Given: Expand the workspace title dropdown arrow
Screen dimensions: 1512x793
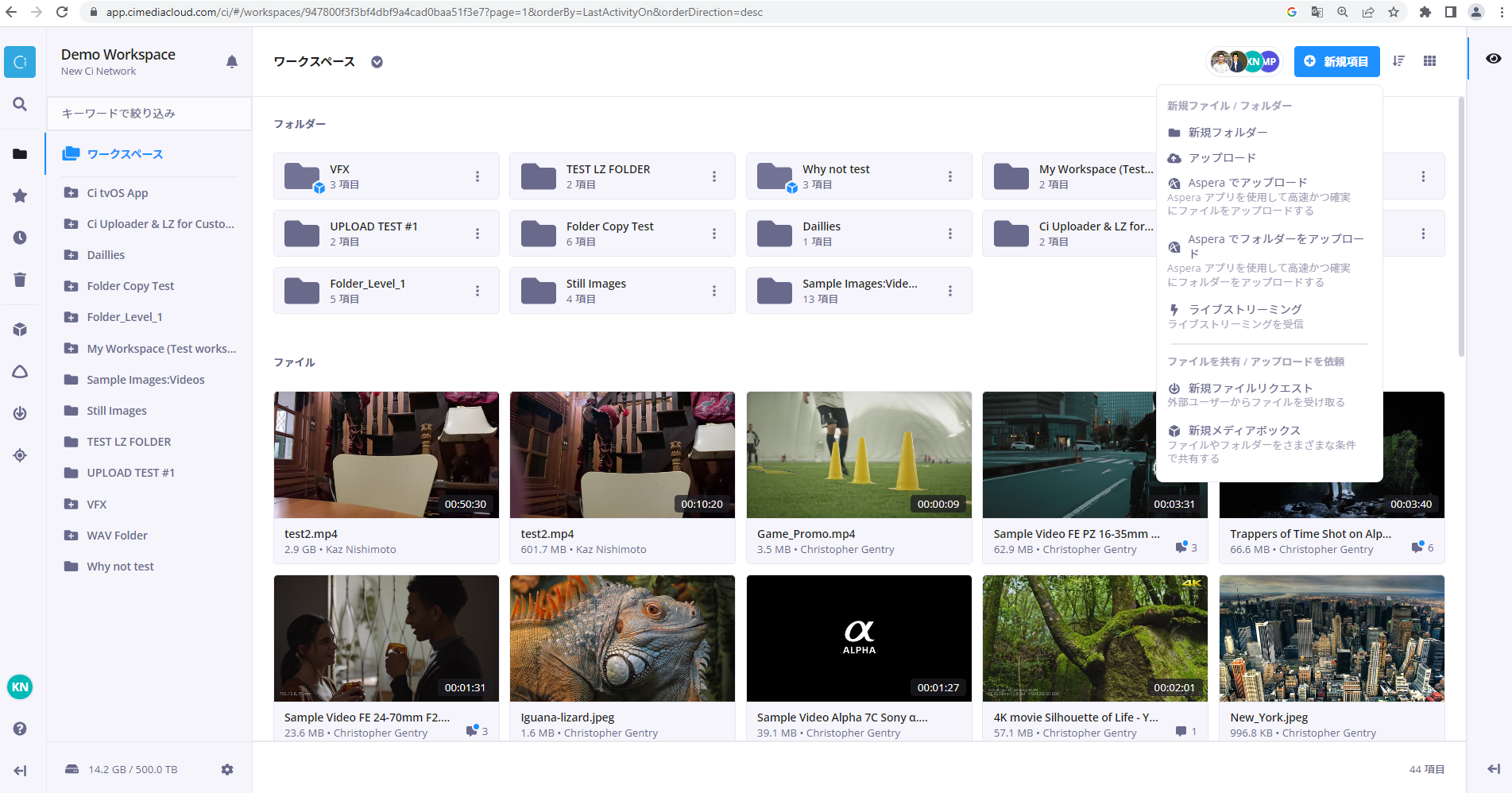Looking at the screenshot, I should [x=377, y=62].
